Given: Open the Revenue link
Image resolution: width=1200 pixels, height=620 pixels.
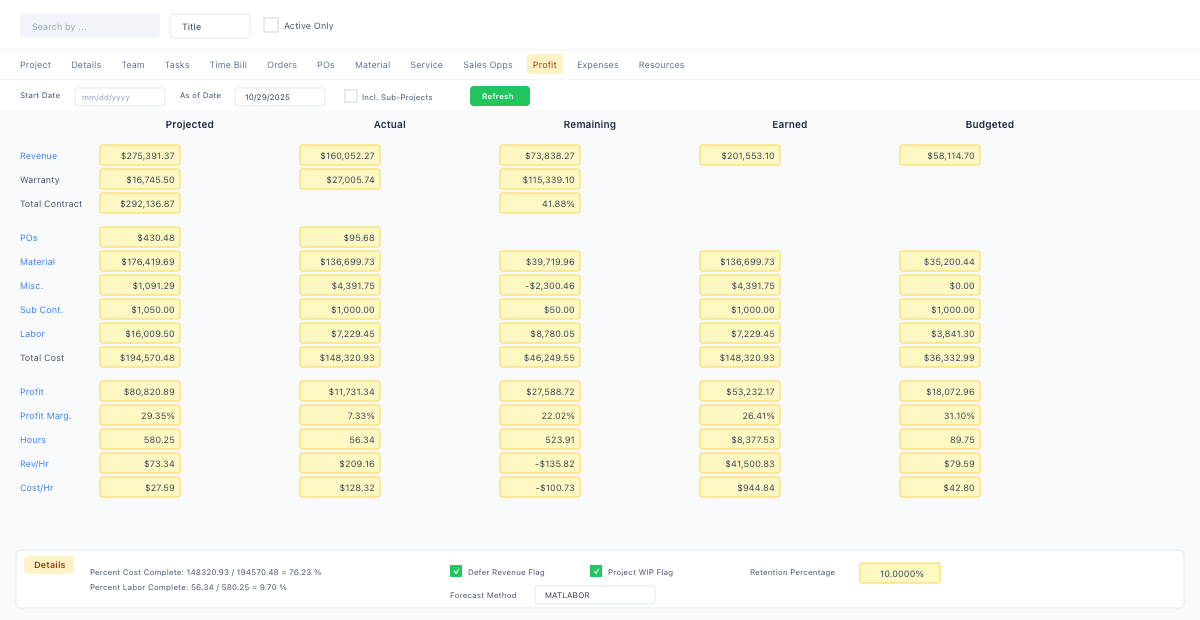Looking at the screenshot, I should click(38, 156).
